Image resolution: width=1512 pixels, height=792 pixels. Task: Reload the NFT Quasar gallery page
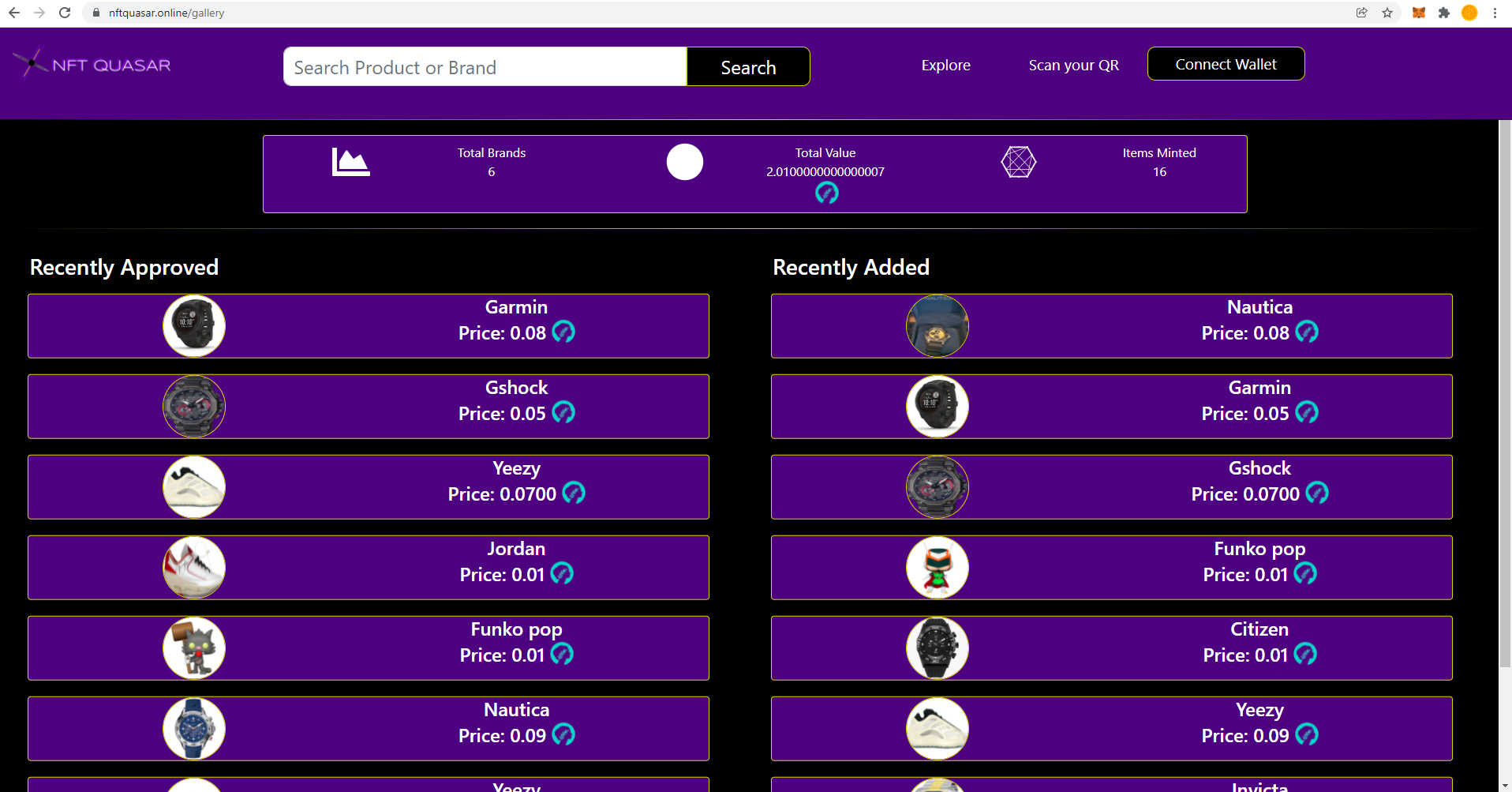pyautogui.click(x=65, y=13)
